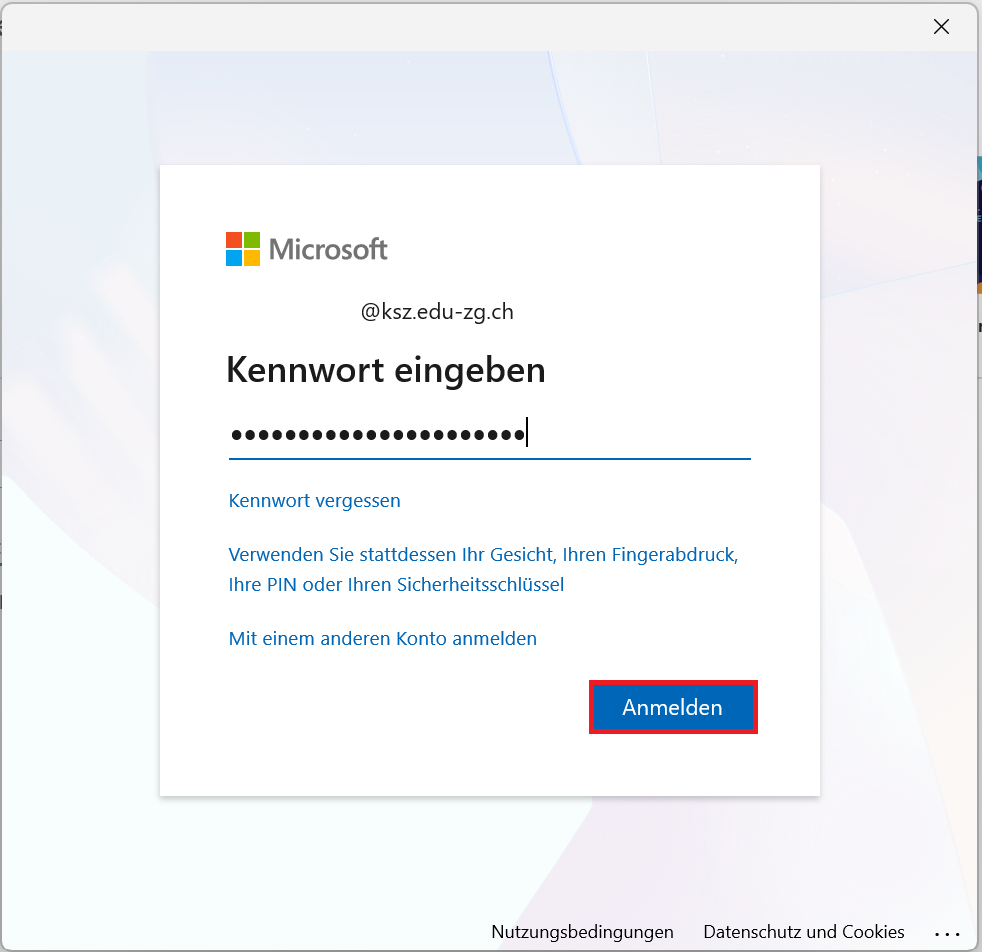Select Mit einem anderen Konto anmelden

pos(382,638)
